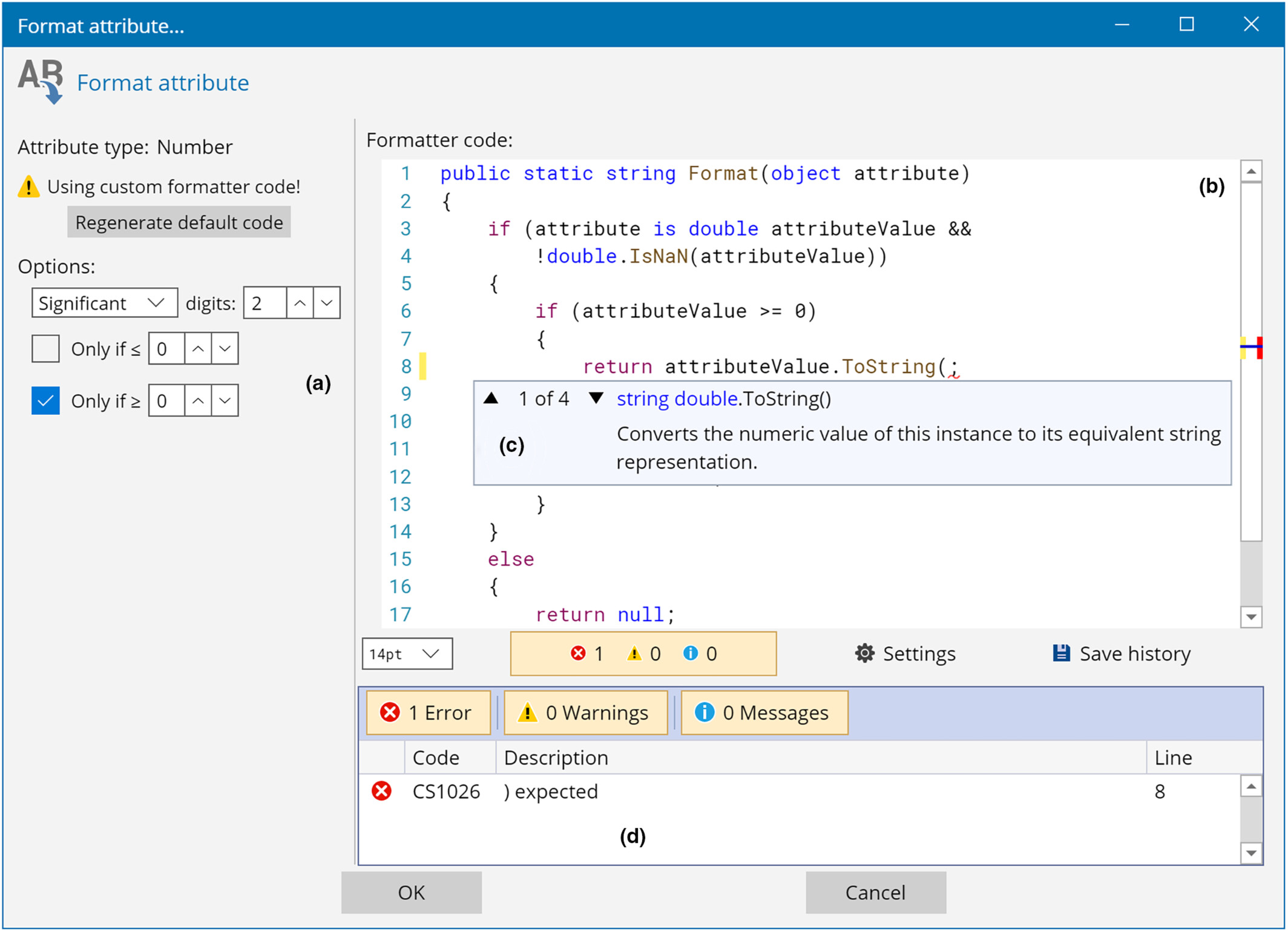Click the custom formatter warning triangle icon
Viewport: 1288px width, 932px height.
(x=28, y=187)
